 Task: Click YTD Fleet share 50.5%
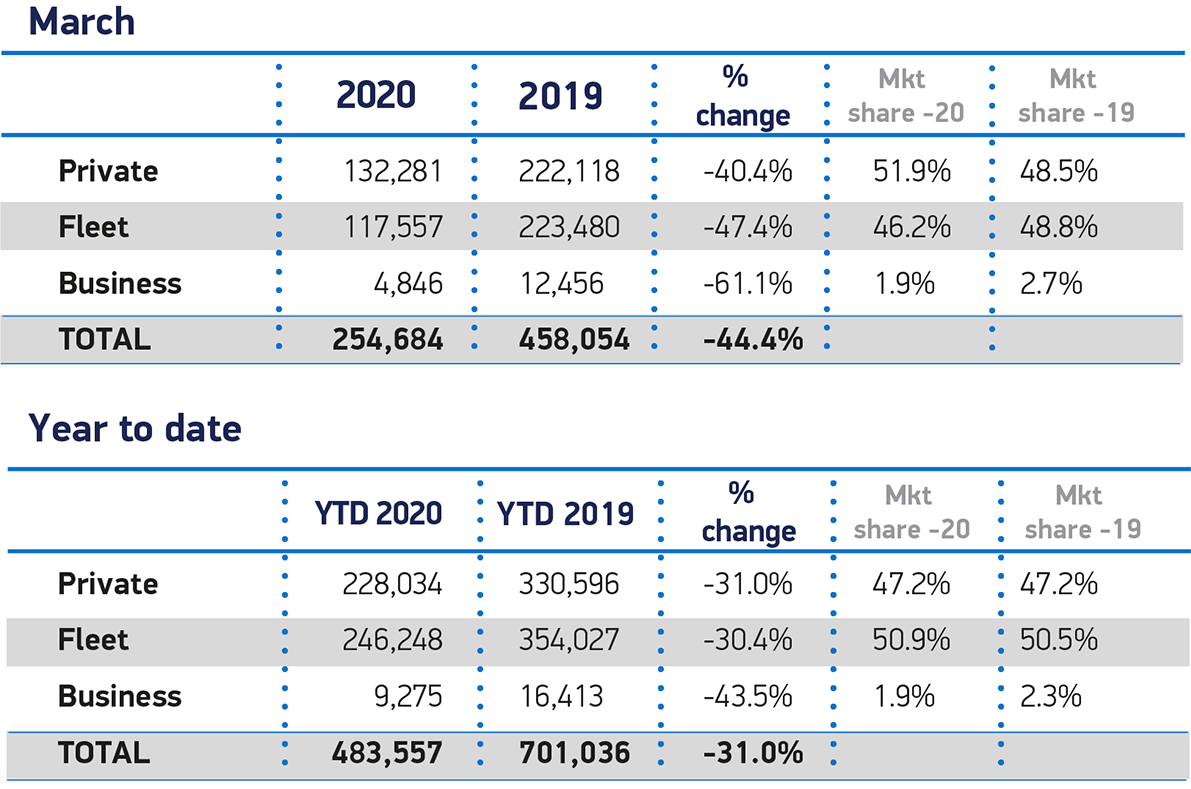click(1059, 640)
